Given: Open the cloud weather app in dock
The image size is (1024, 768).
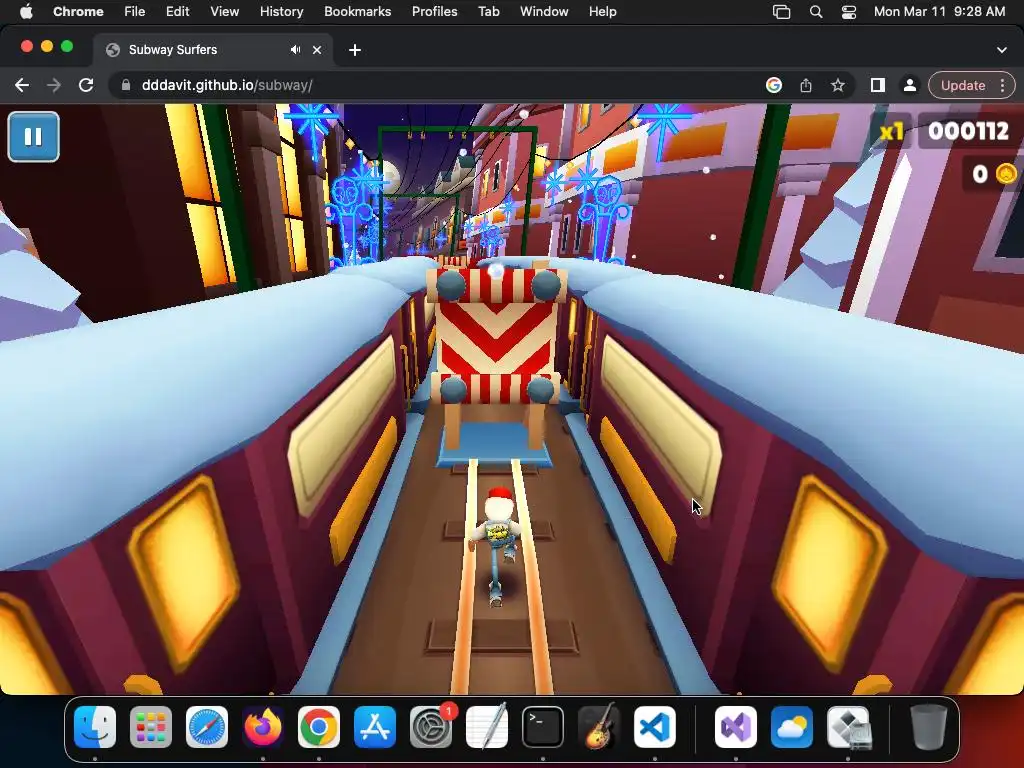Looking at the screenshot, I should click(792, 727).
